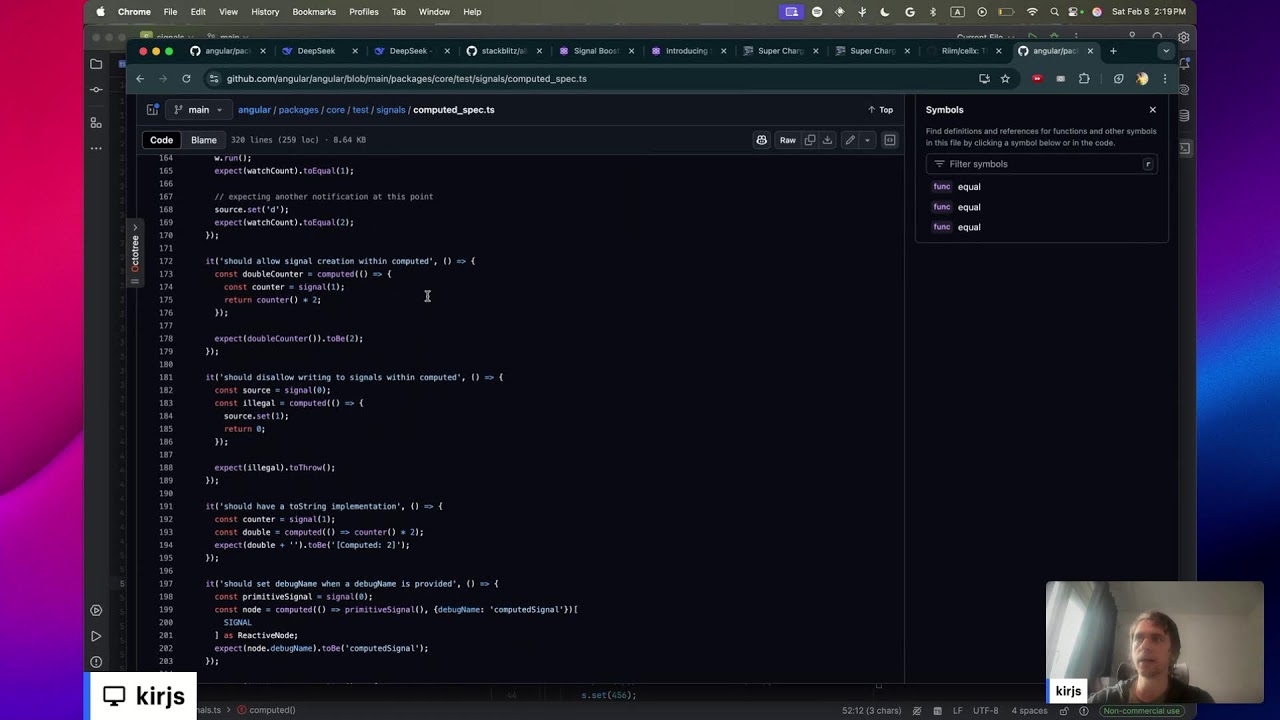Click the address bar URL
The image size is (1280, 720).
pos(406,78)
